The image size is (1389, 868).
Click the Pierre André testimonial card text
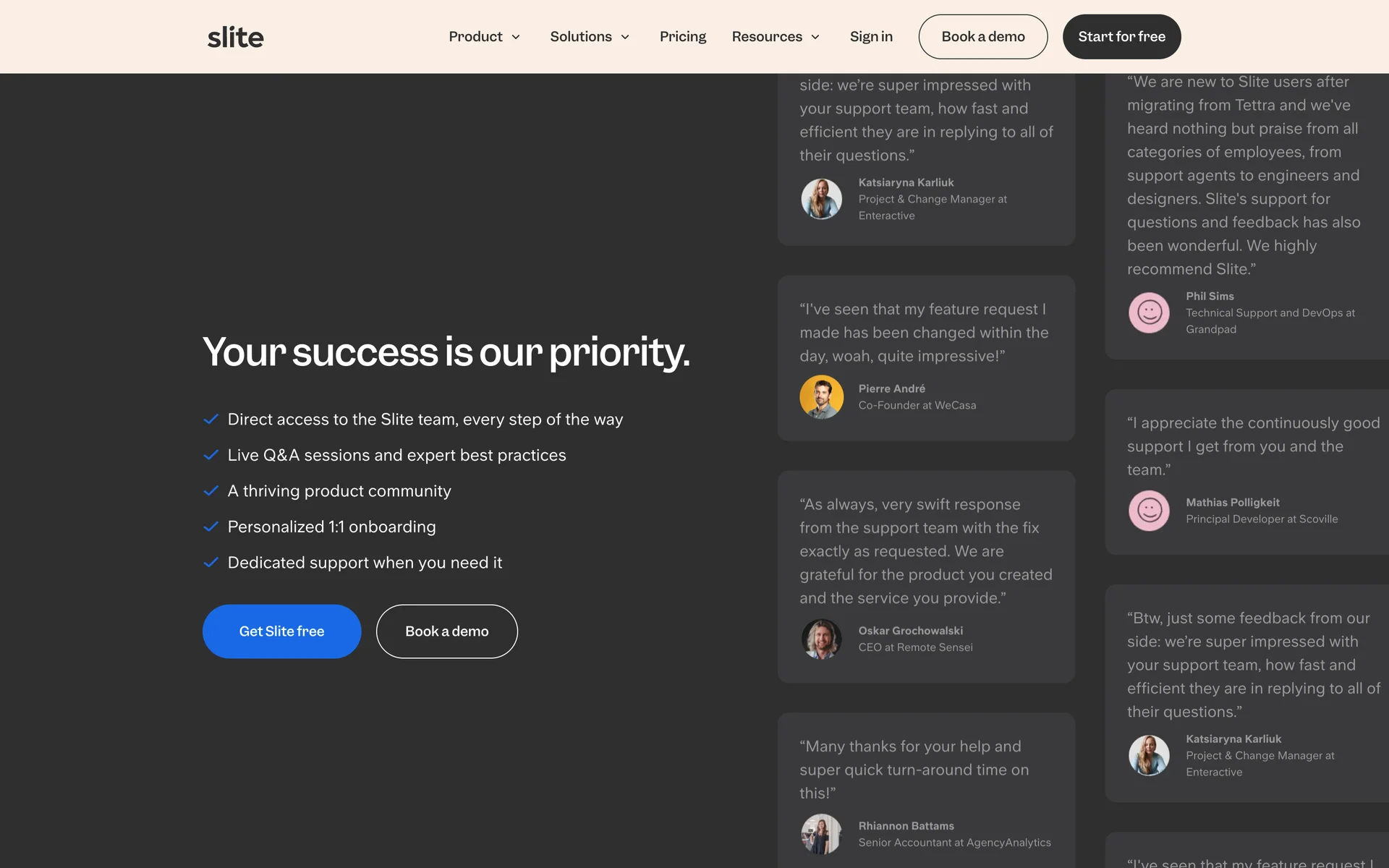(924, 333)
